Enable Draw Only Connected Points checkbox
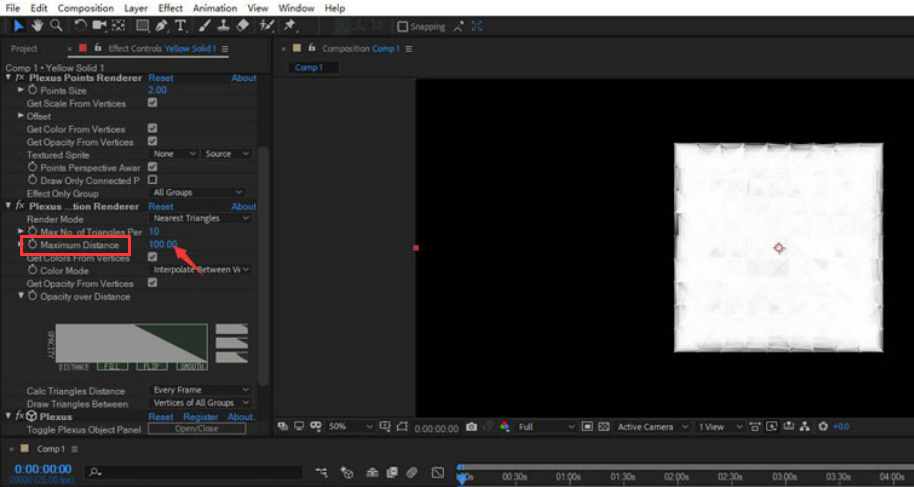914x487 pixels. [152, 181]
